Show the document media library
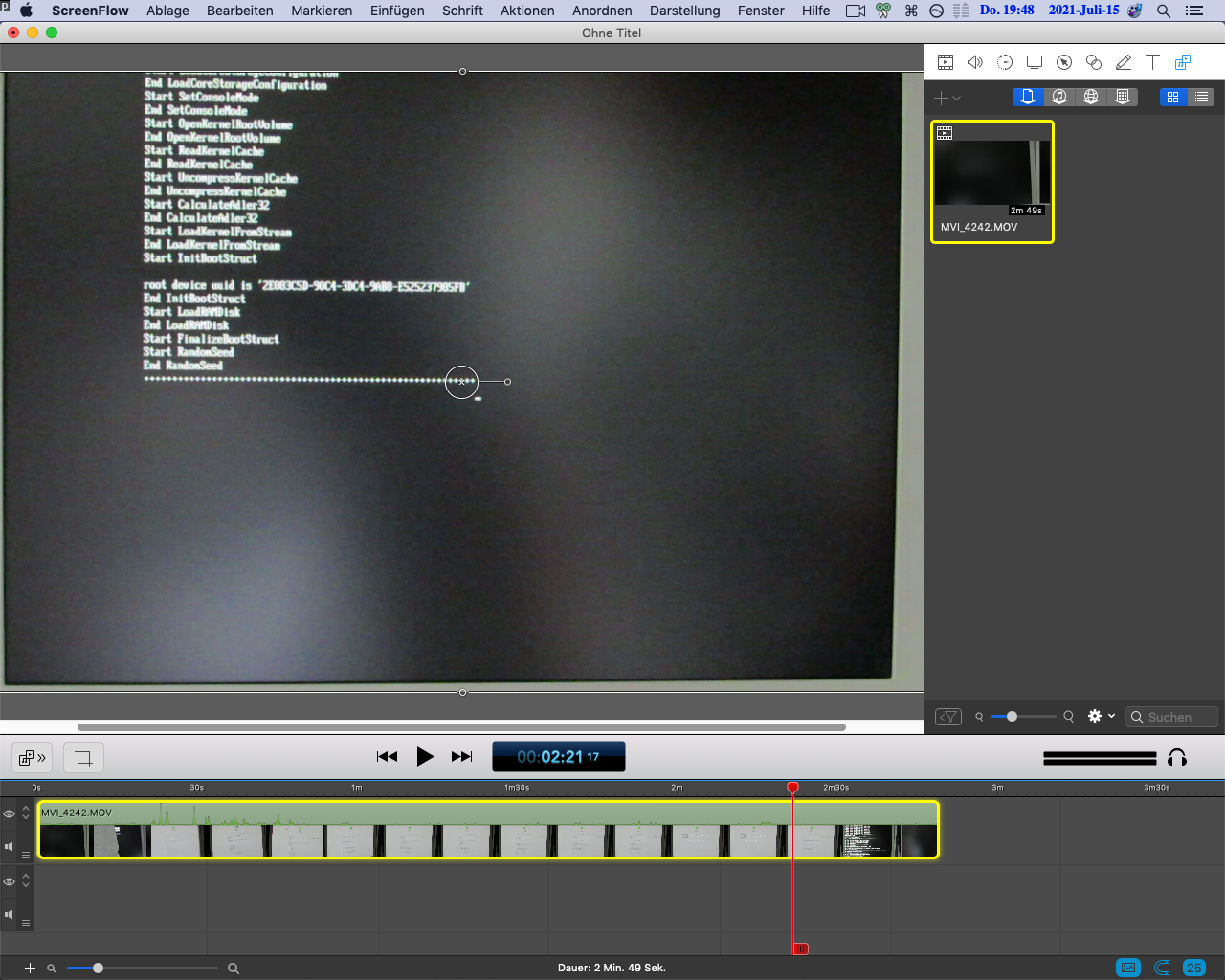 click(1028, 97)
